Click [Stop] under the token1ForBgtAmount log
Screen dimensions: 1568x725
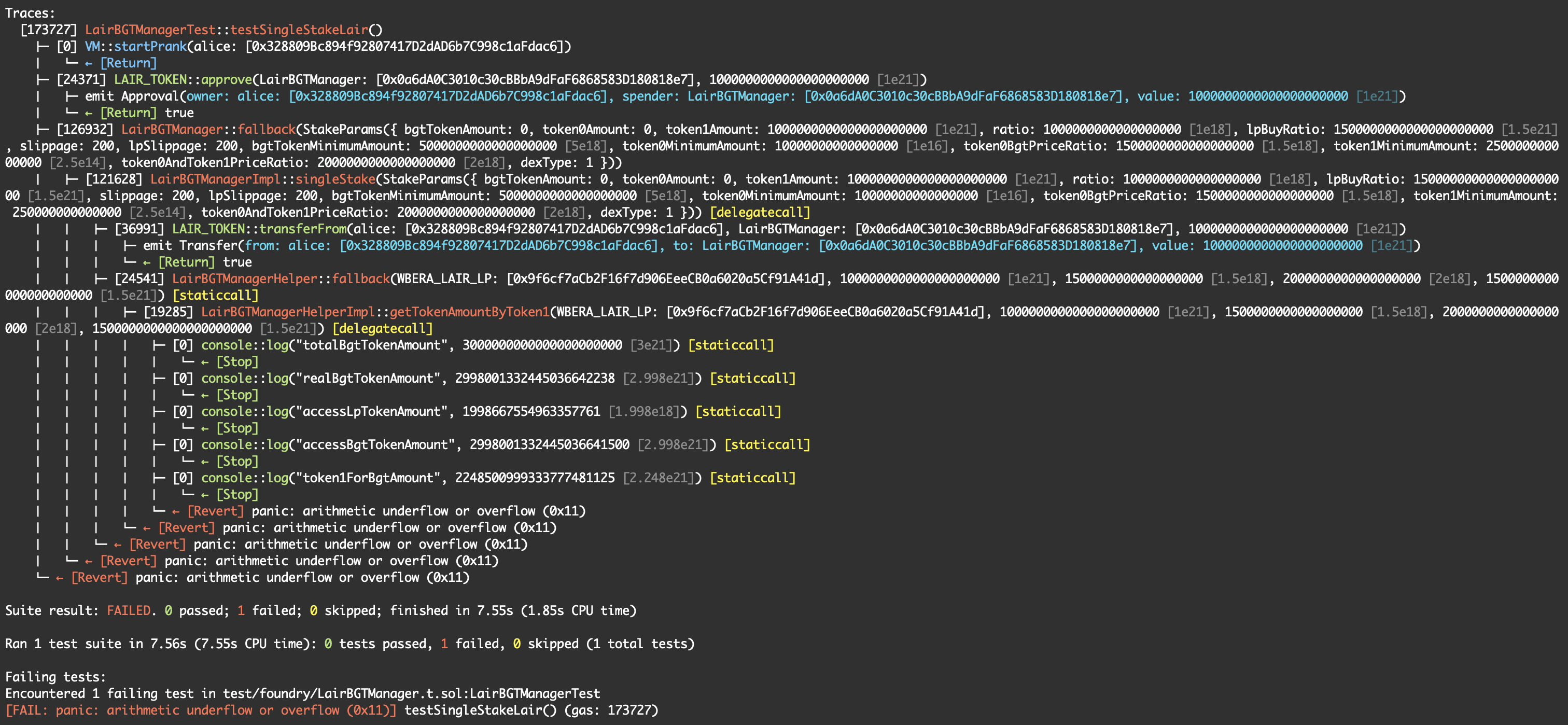[237, 494]
